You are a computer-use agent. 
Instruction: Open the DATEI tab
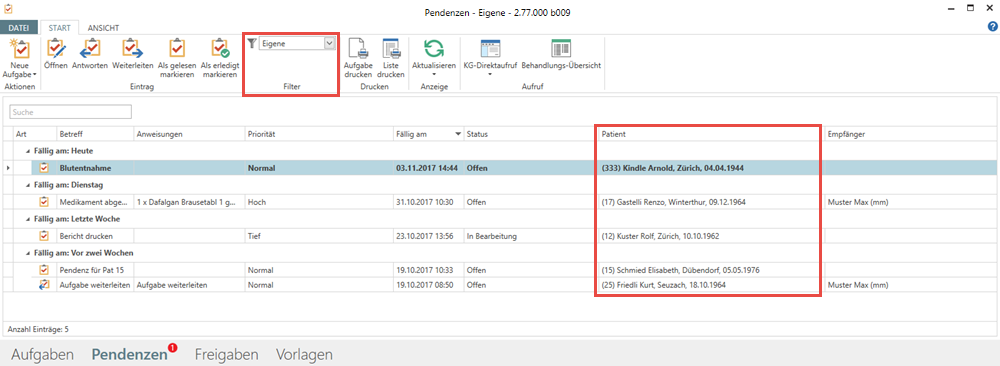tap(18, 28)
